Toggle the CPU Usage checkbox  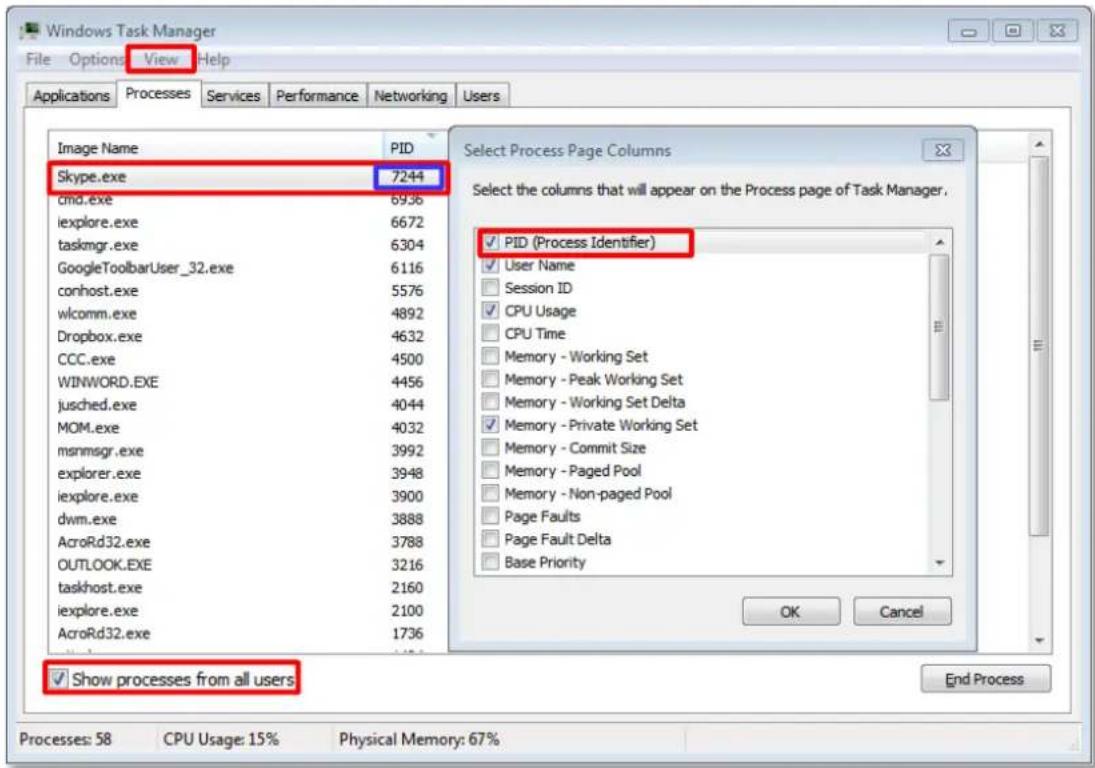coord(491,311)
